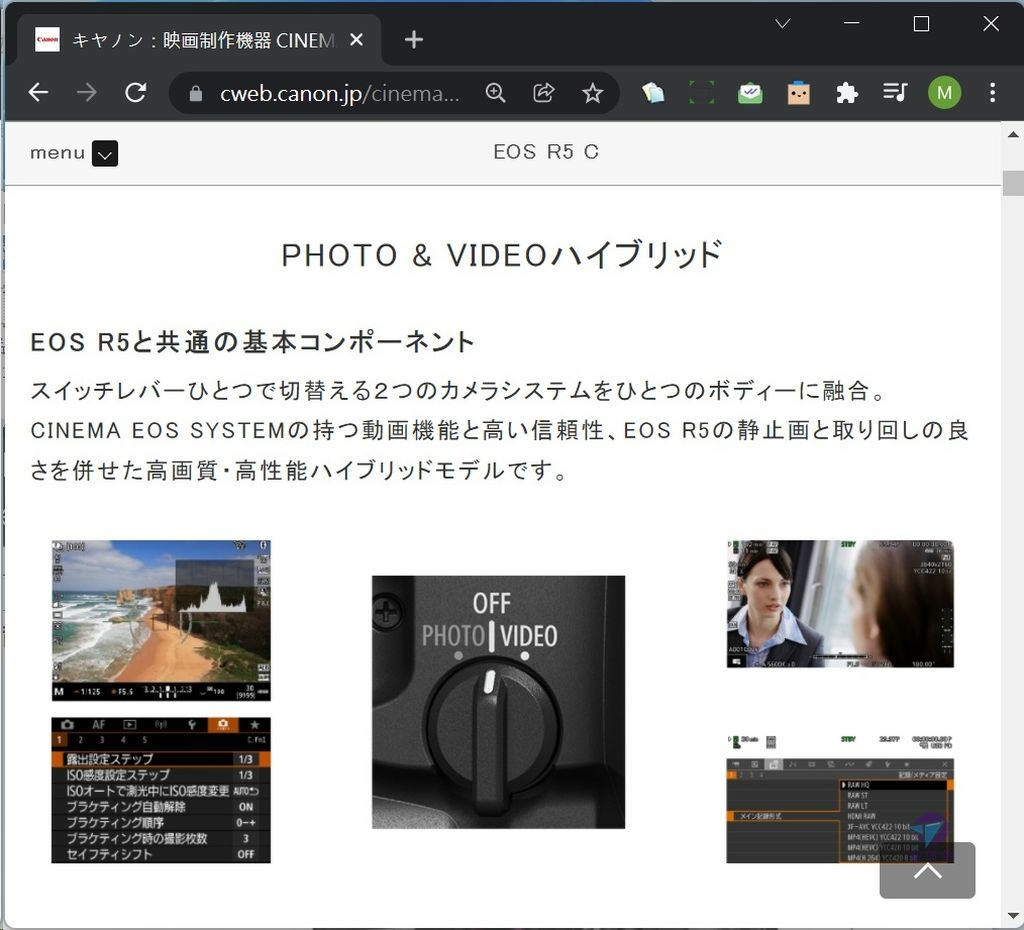
Task: Go back to the previous page
Action: tap(39, 93)
